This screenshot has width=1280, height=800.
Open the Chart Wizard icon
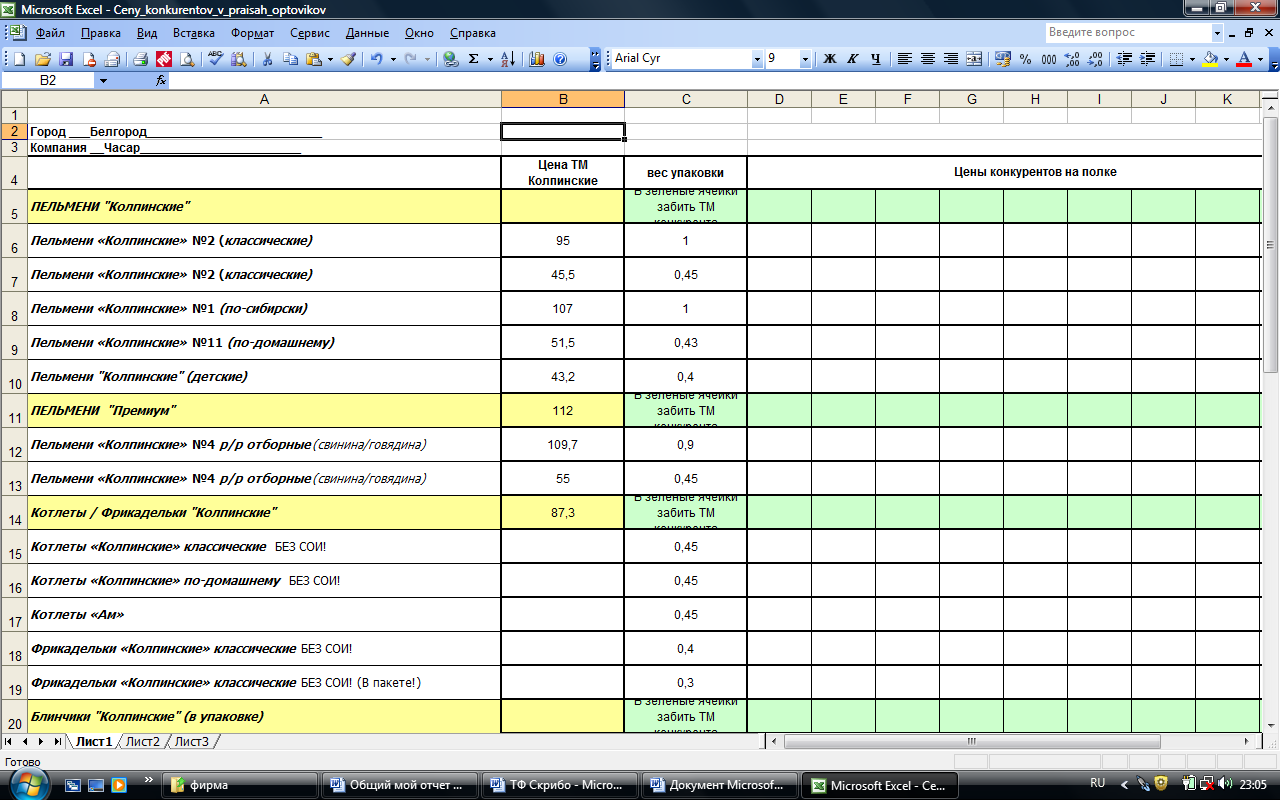tap(537, 59)
